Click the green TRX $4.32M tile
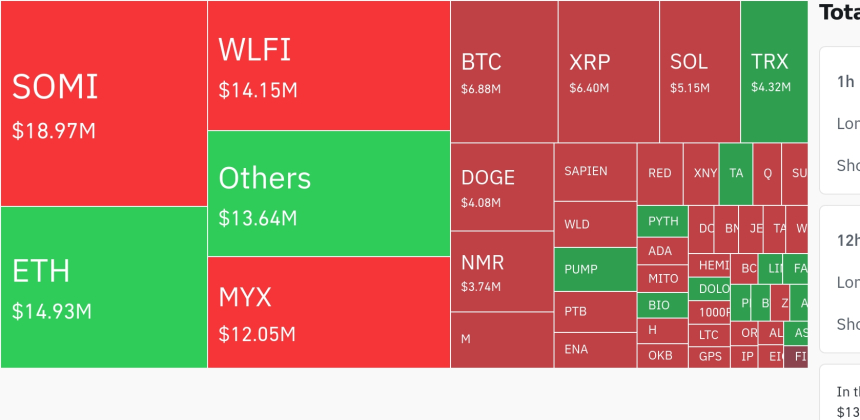This screenshot has height=420, width=860. point(773,71)
